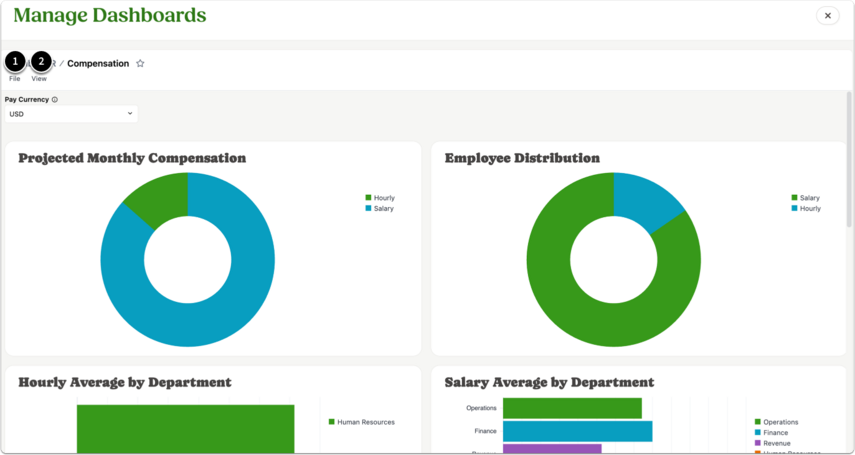Click the Manage Dashboards heading

coord(110,15)
